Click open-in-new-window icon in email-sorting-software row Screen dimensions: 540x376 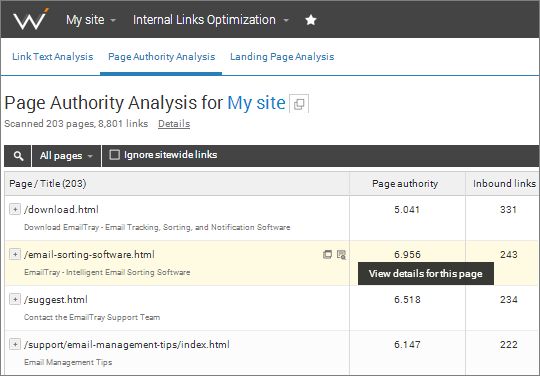click(327, 254)
